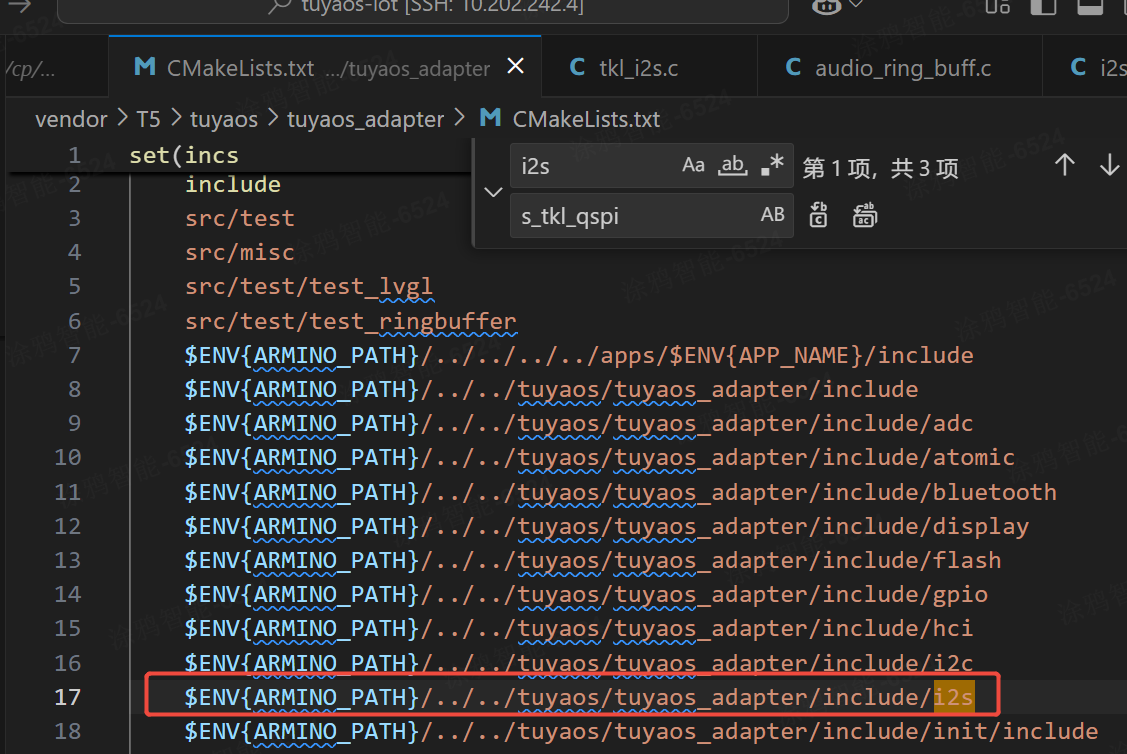Click the Replace All icon

coord(865,215)
